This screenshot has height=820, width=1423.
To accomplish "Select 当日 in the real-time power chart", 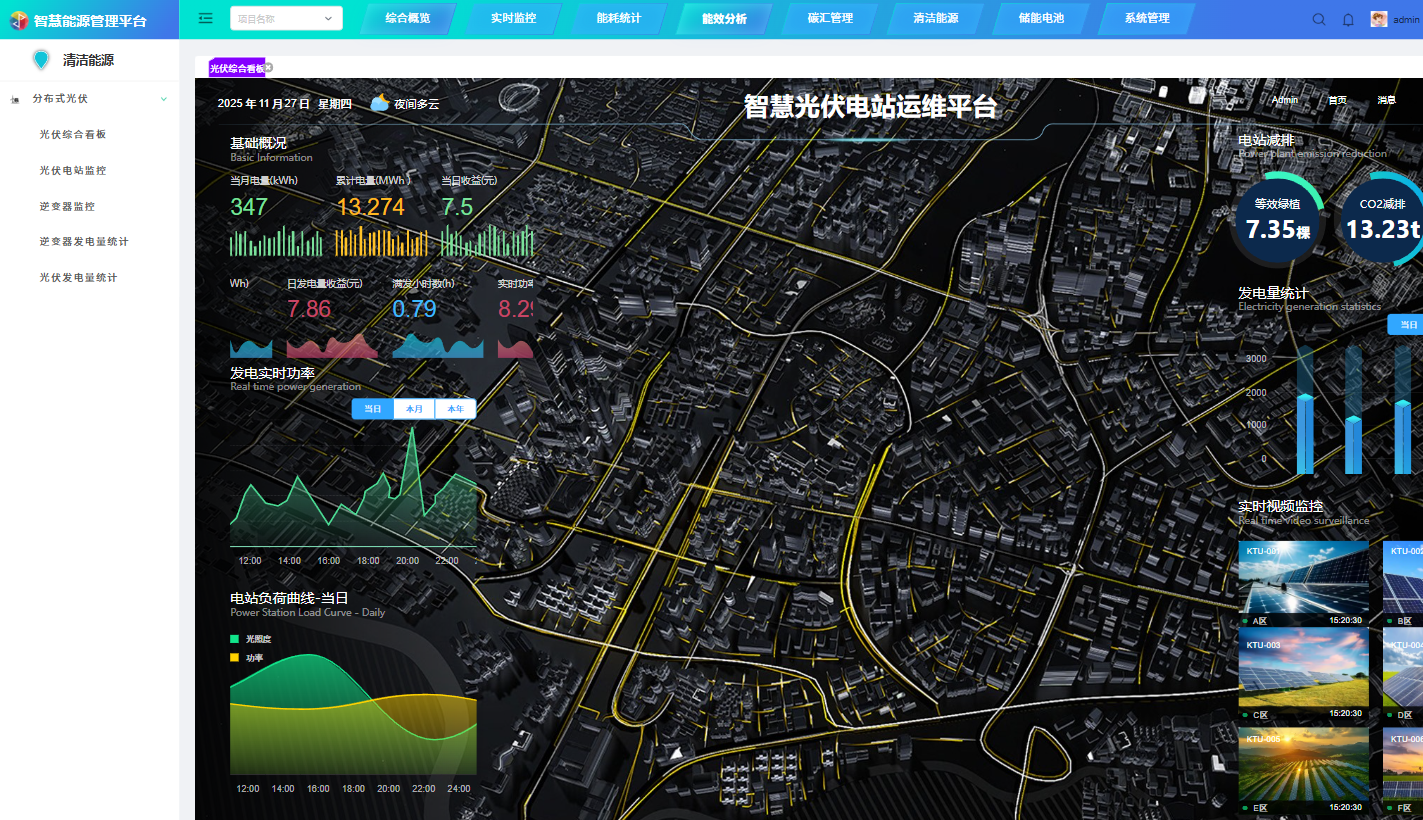I will tap(373, 409).
